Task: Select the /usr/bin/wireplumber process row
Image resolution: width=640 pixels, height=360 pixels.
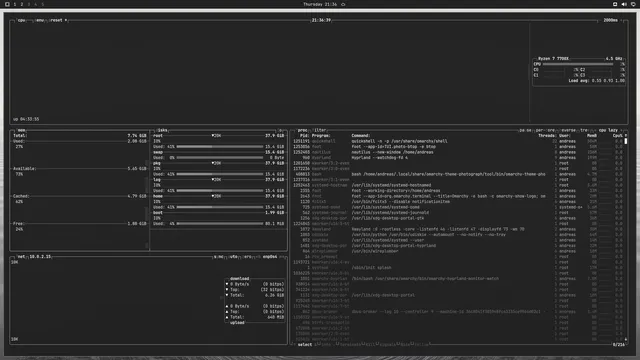Action: (x=458, y=251)
